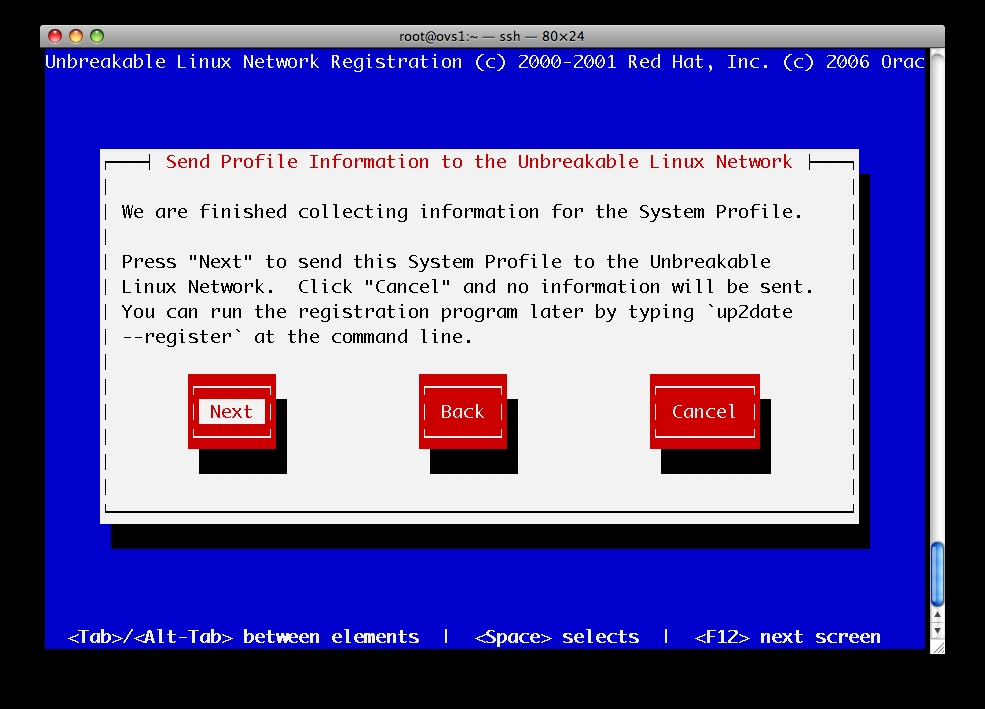Click the scroll down arrow
Viewport: 985px width, 709px height.
click(937, 631)
